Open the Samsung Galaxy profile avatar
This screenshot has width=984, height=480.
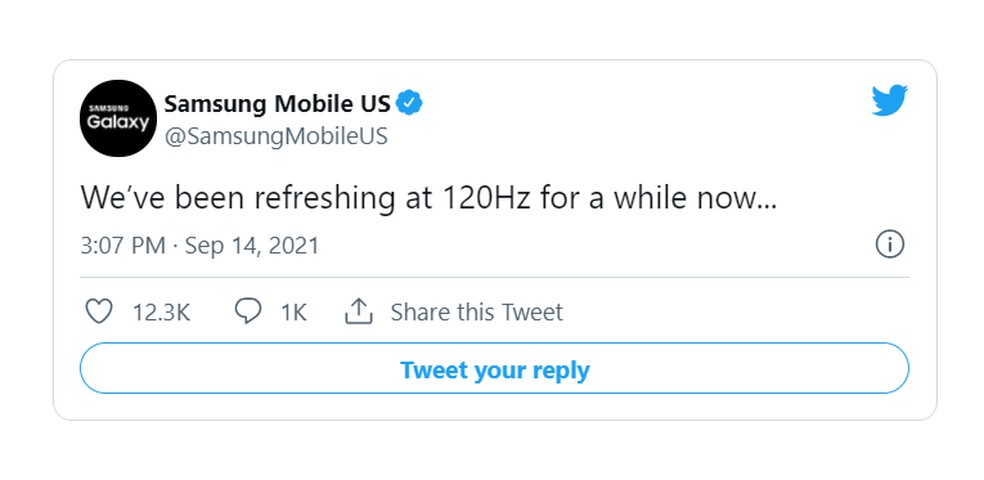coord(118,119)
